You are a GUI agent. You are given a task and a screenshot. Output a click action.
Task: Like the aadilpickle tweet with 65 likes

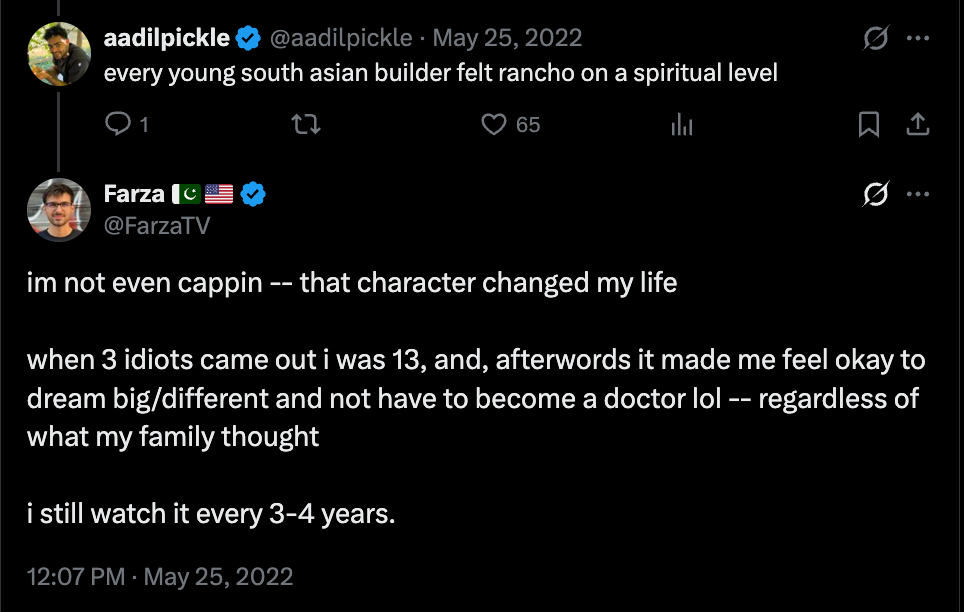[494, 124]
